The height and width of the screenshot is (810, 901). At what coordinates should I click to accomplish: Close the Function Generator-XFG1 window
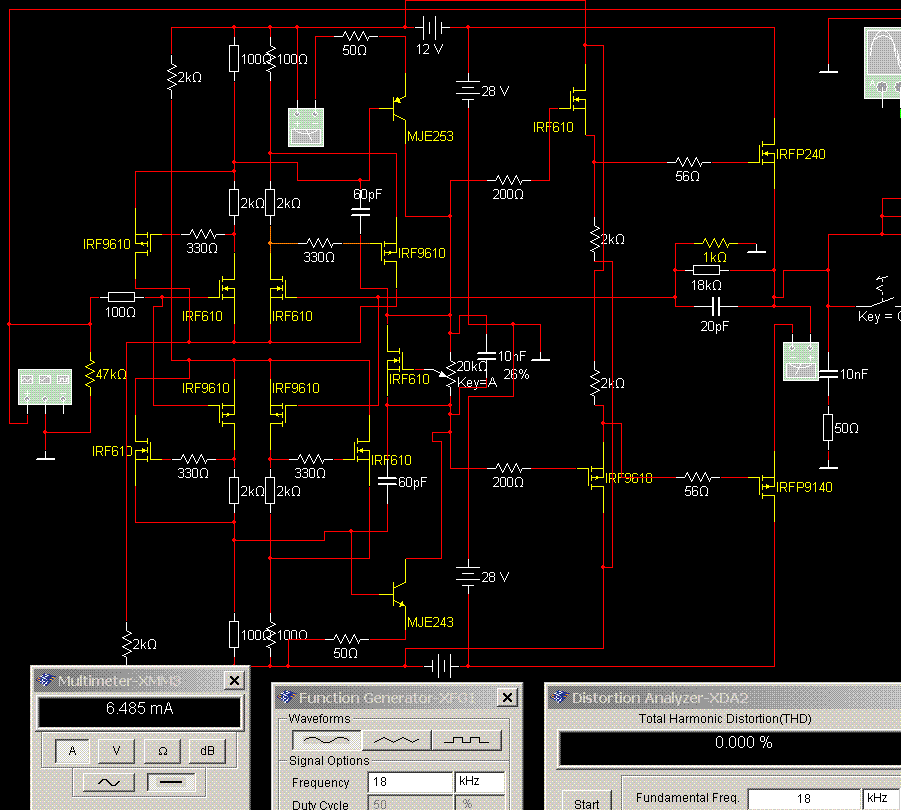(x=507, y=697)
